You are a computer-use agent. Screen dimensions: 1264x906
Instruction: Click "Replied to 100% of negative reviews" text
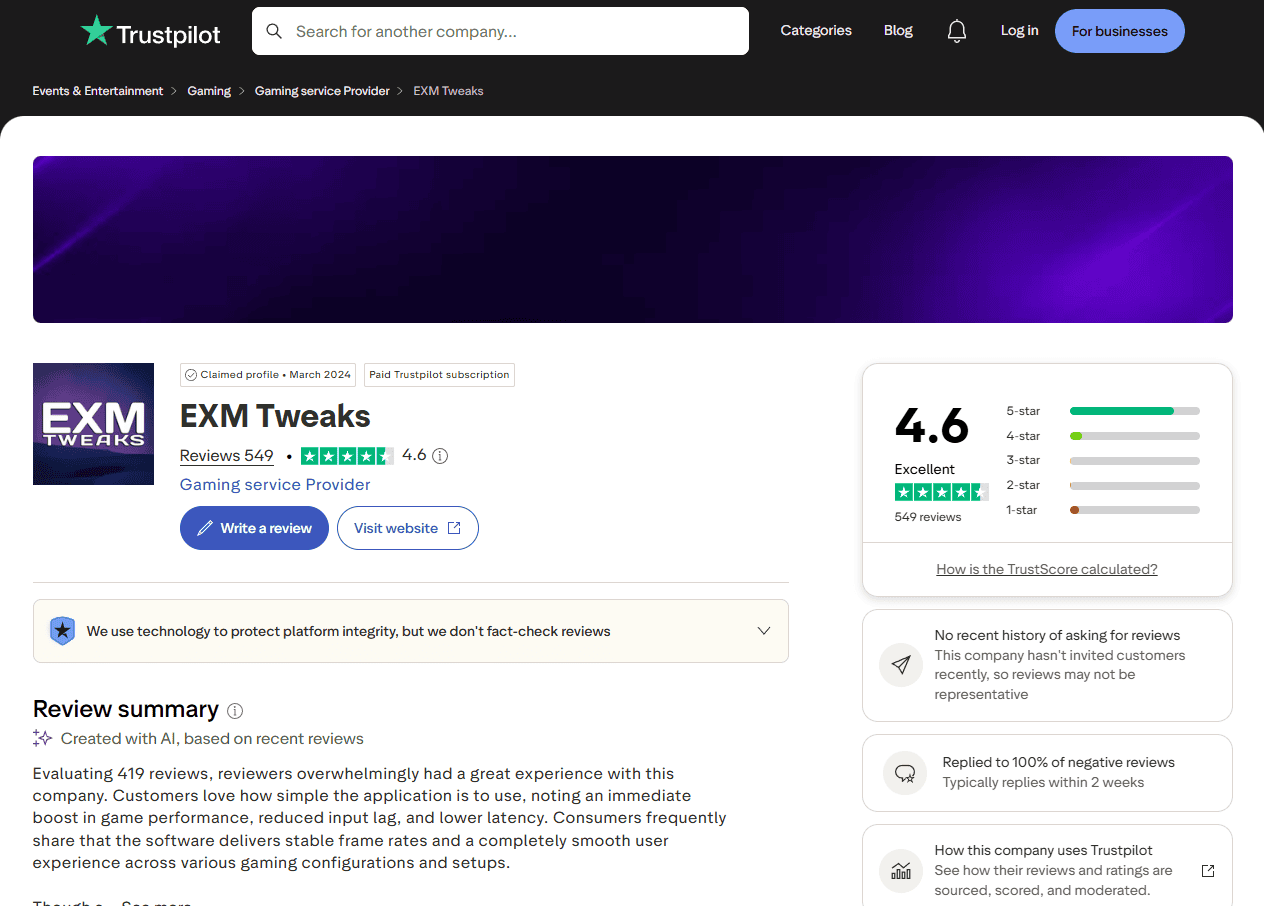[x=1059, y=762]
